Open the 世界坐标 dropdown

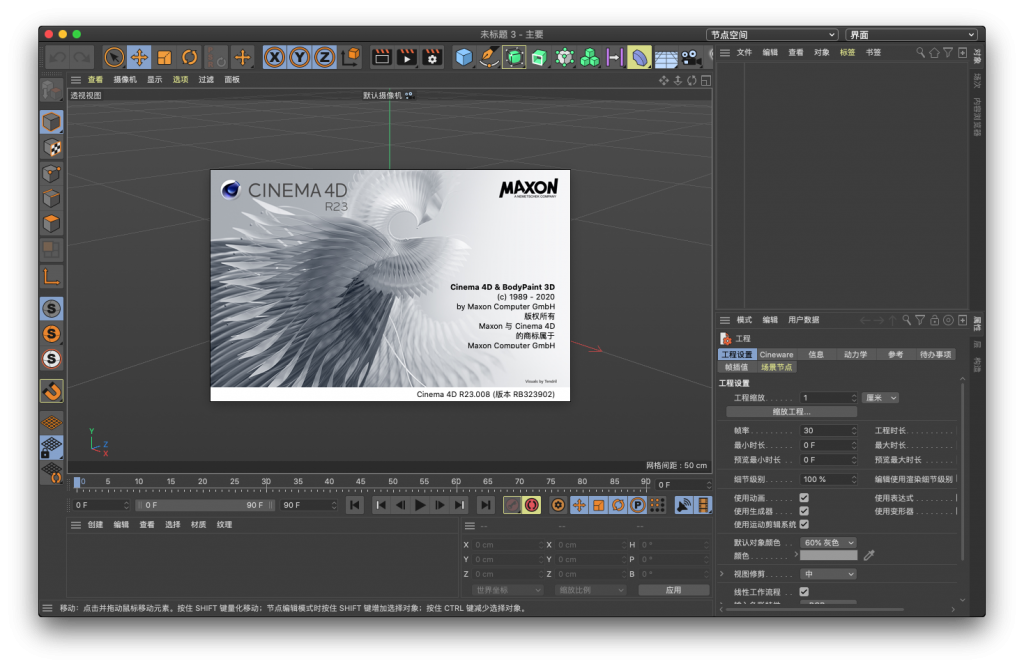click(507, 590)
